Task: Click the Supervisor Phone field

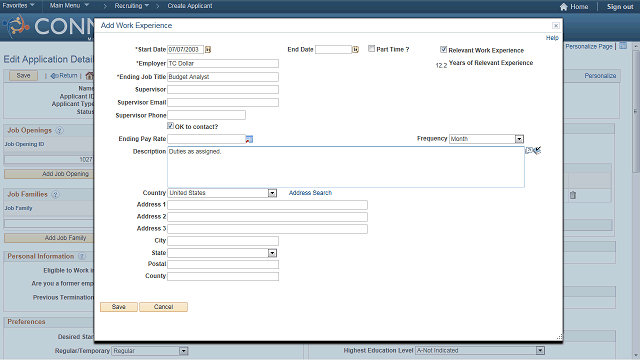Action: 207,115
